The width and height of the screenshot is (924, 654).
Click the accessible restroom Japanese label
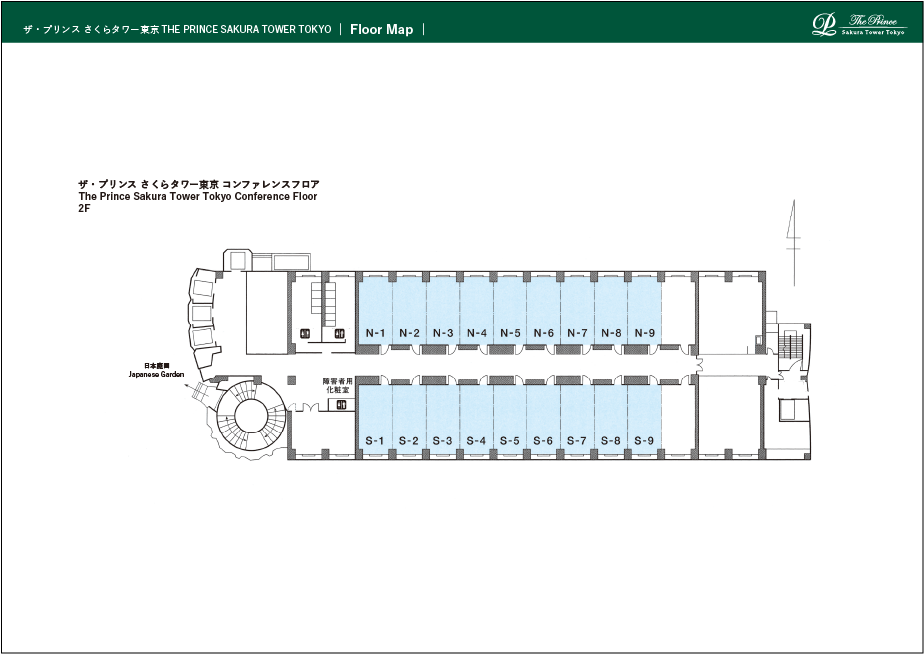click(x=336, y=386)
